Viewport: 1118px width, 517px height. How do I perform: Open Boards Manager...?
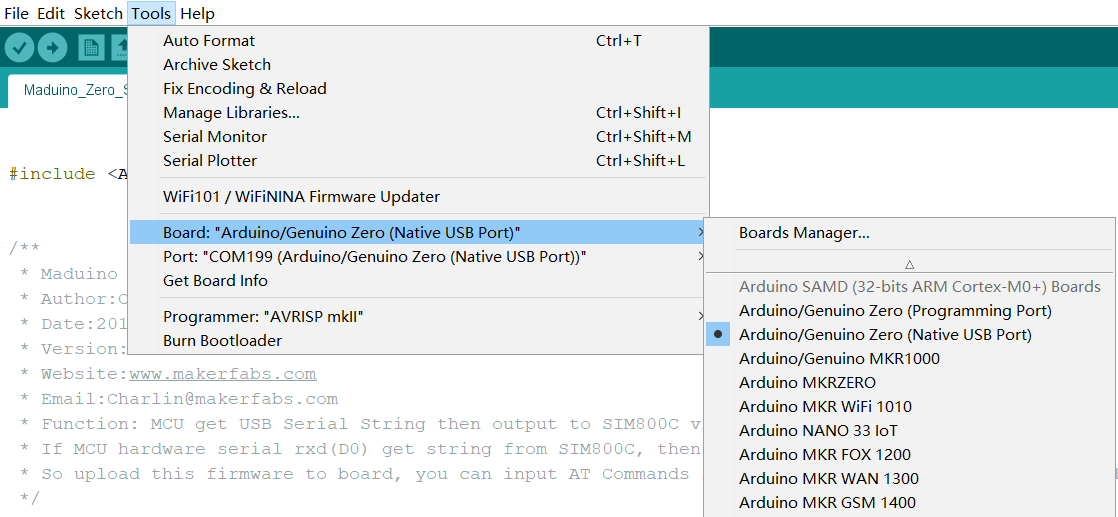coord(910,232)
